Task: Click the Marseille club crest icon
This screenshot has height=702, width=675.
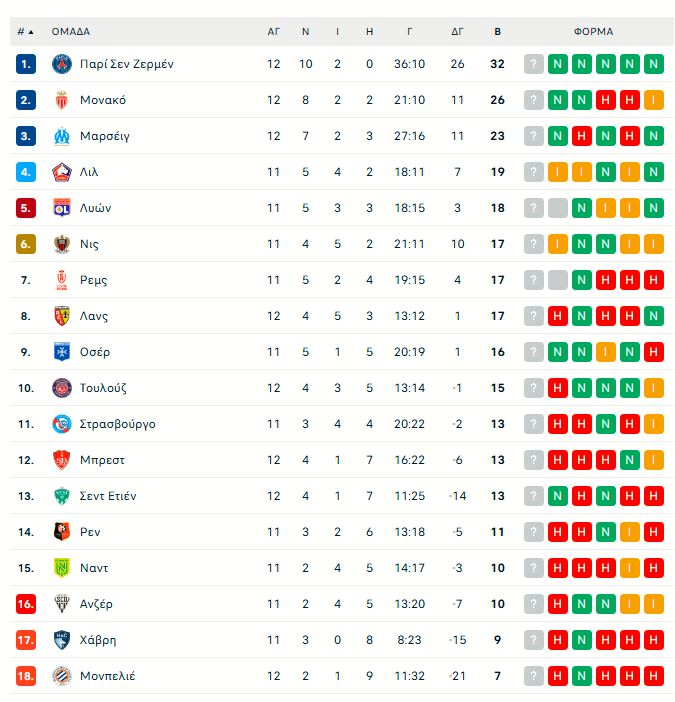Action: [62, 136]
